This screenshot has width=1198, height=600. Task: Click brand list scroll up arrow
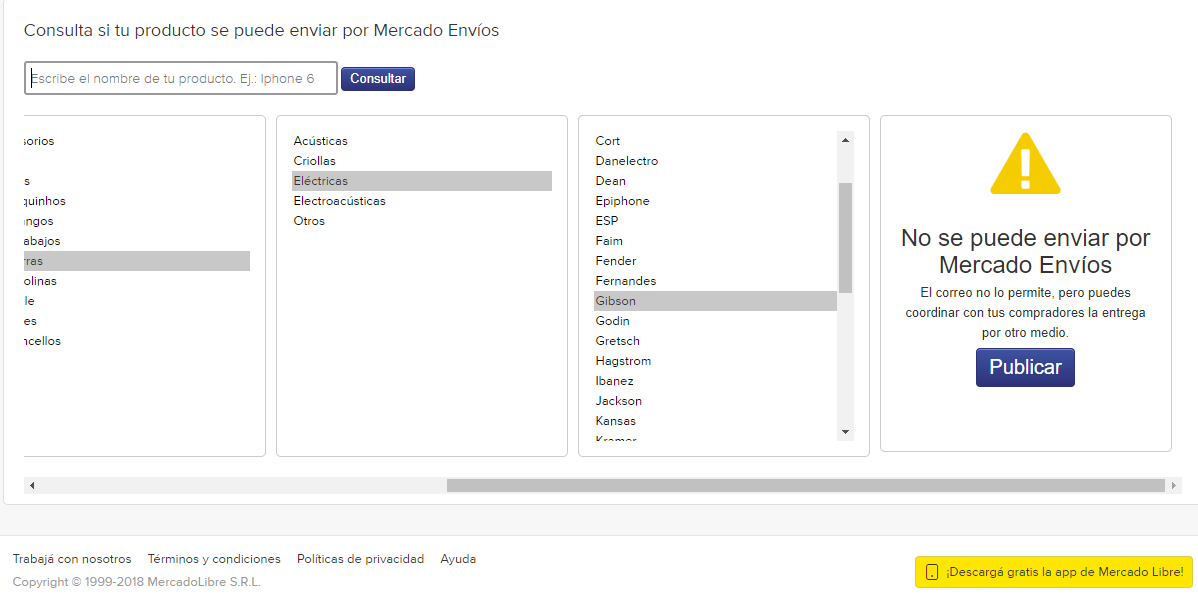pyautogui.click(x=845, y=140)
